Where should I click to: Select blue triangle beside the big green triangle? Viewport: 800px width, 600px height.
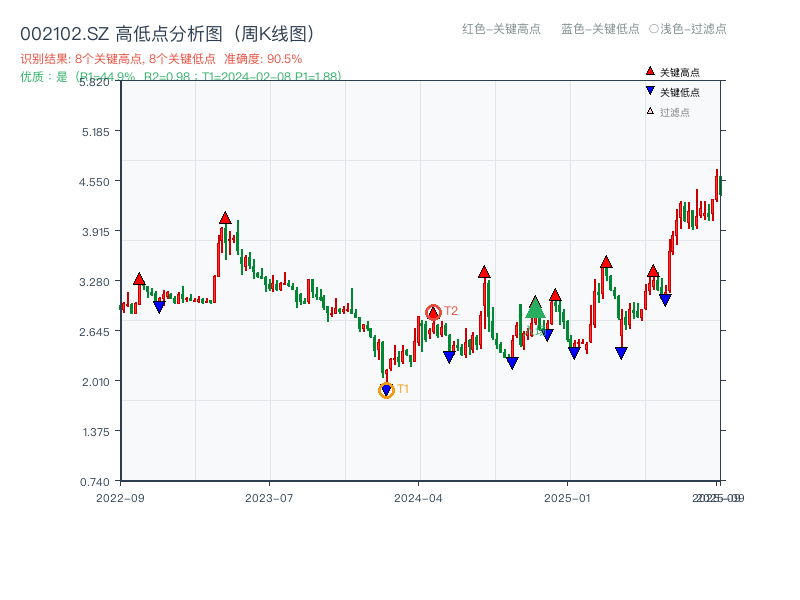(547, 335)
